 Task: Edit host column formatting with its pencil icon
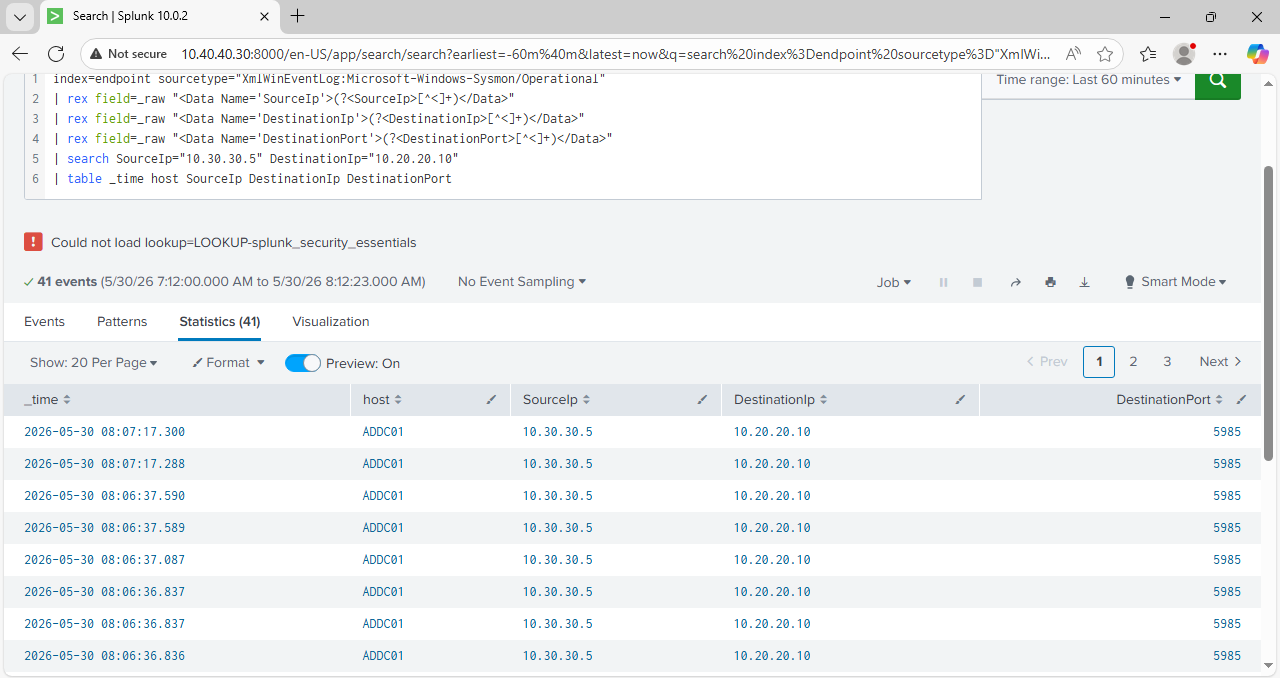click(491, 399)
